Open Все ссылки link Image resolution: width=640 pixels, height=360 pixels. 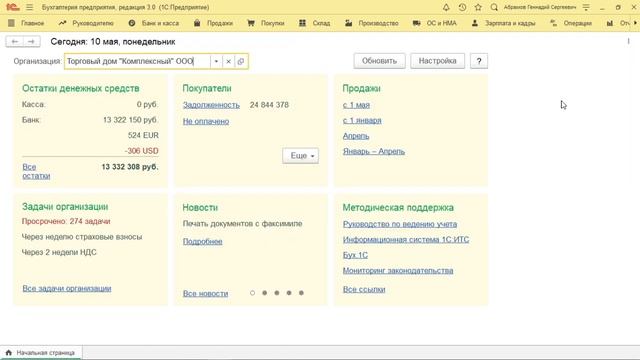coord(364,289)
